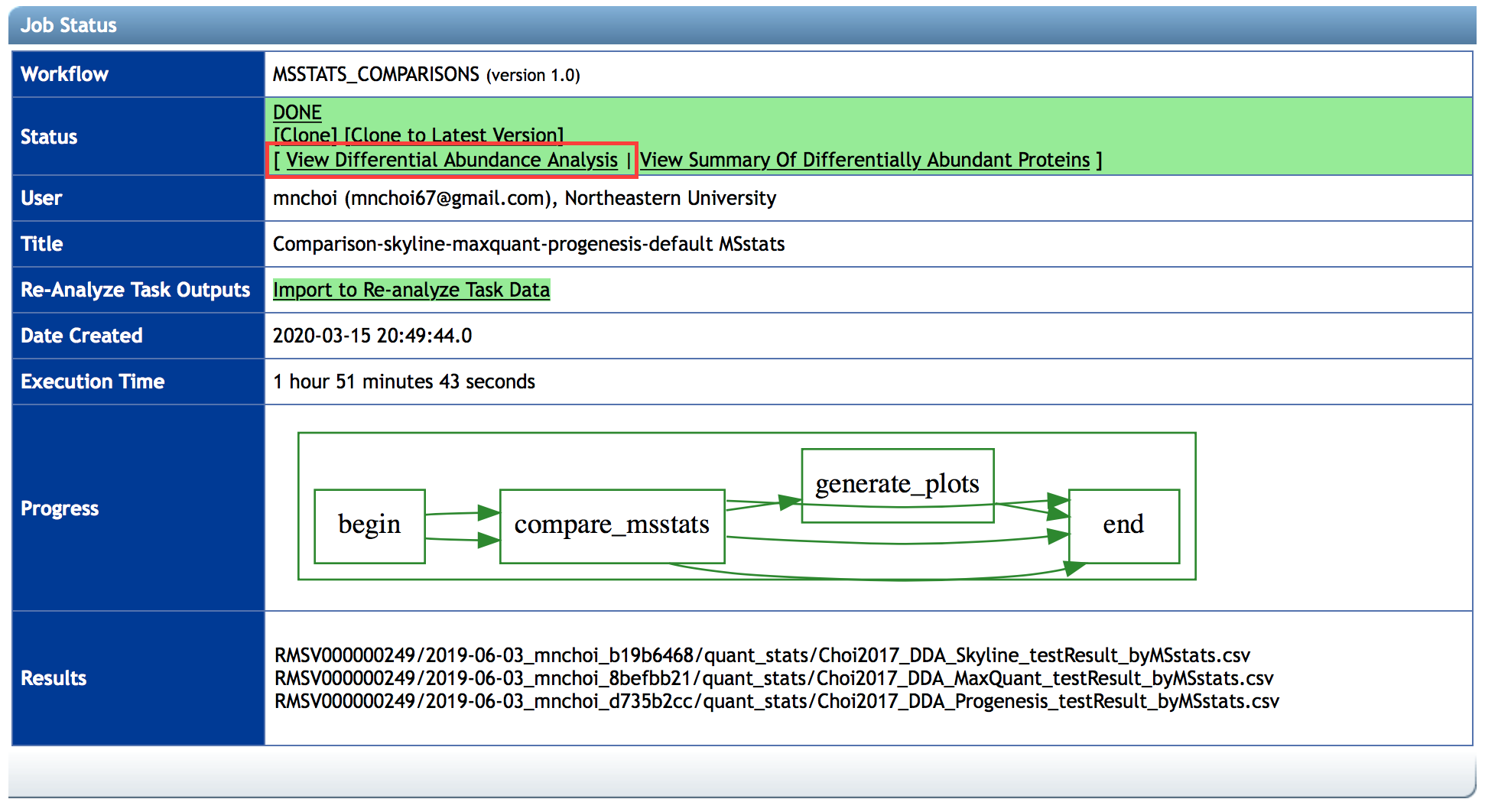Click the MaxQuant testResult CSV path
Image resolution: width=1485 pixels, height=812 pixels.
(773, 678)
